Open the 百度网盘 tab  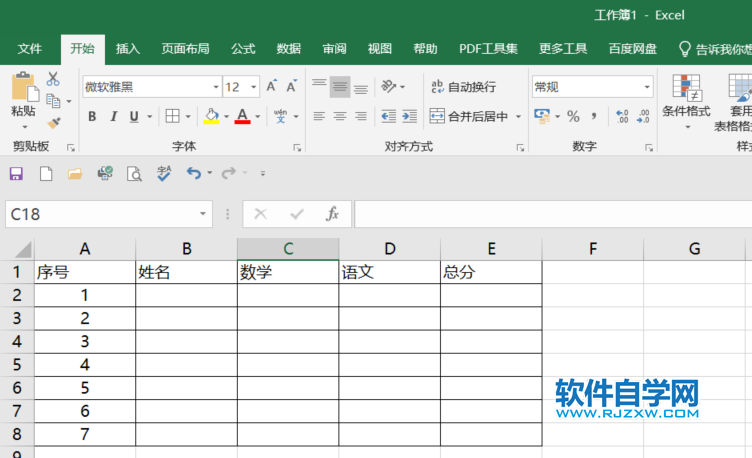pyautogui.click(x=633, y=49)
